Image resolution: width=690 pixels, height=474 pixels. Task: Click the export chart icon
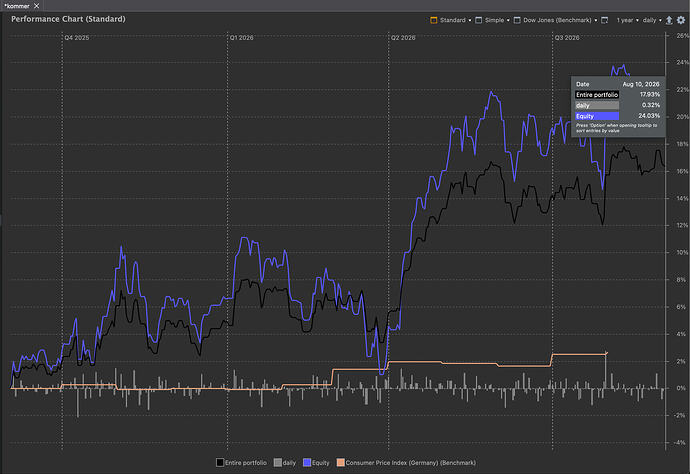669,20
